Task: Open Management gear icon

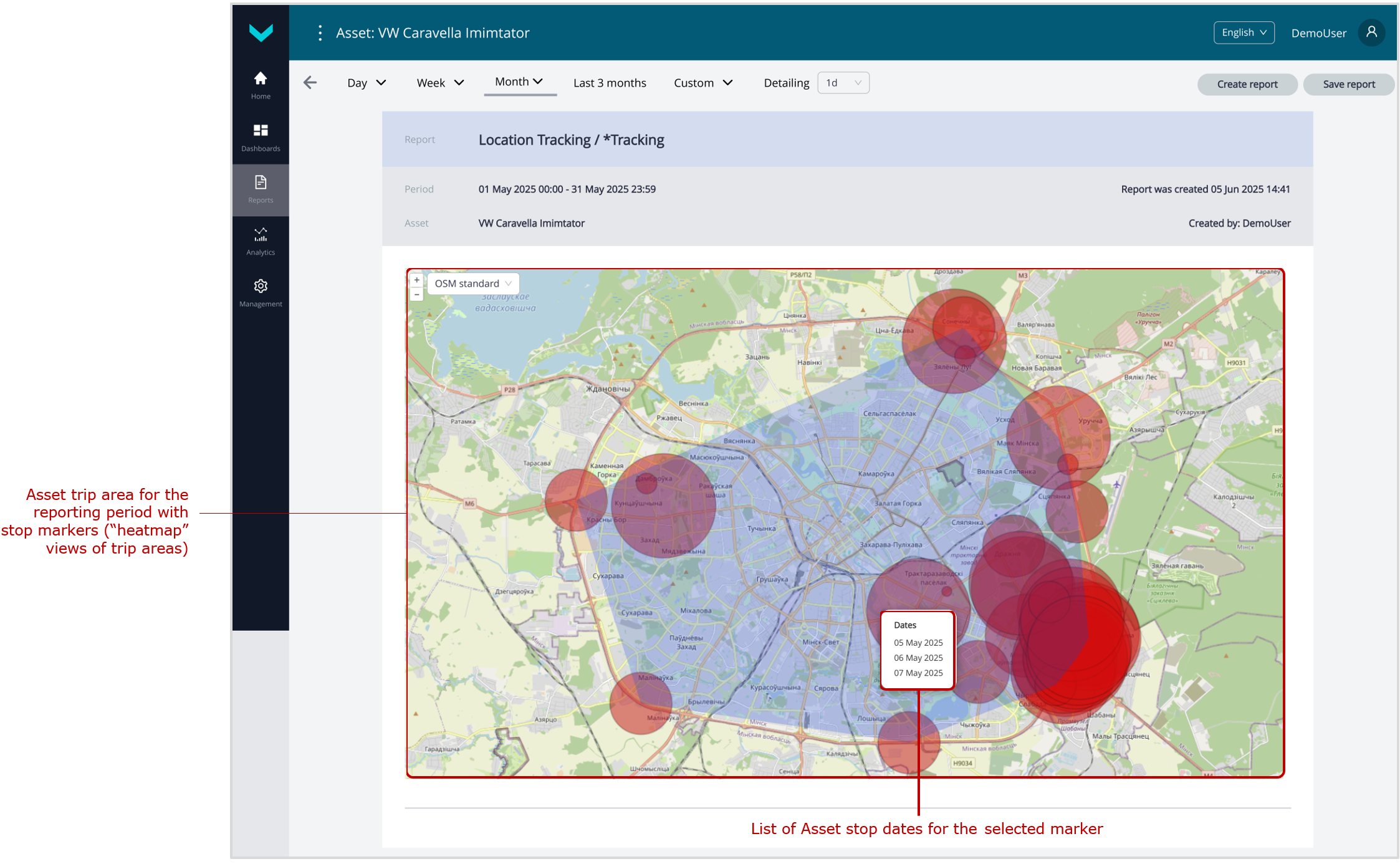Action: pyautogui.click(x=261, y=286)
